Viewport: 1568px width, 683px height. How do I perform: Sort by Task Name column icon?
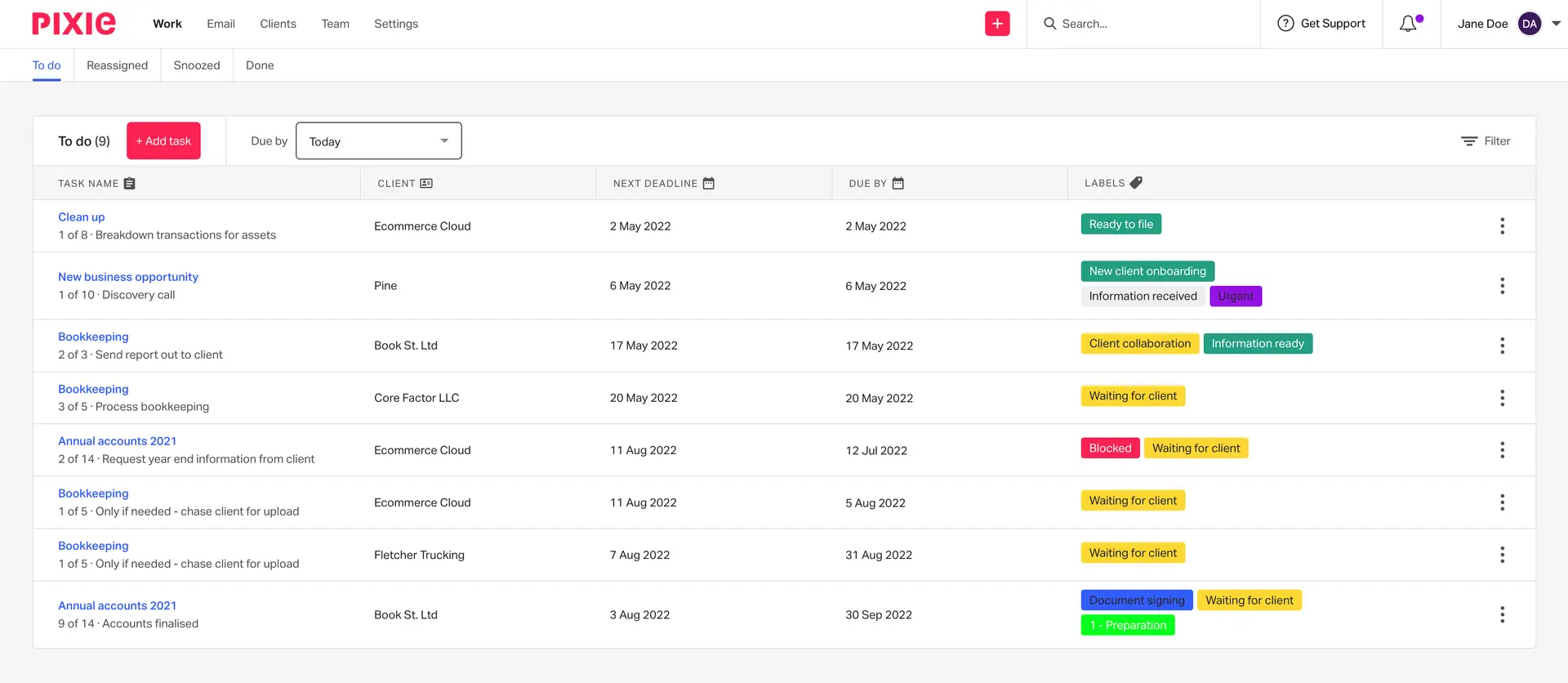coord(130,184)
